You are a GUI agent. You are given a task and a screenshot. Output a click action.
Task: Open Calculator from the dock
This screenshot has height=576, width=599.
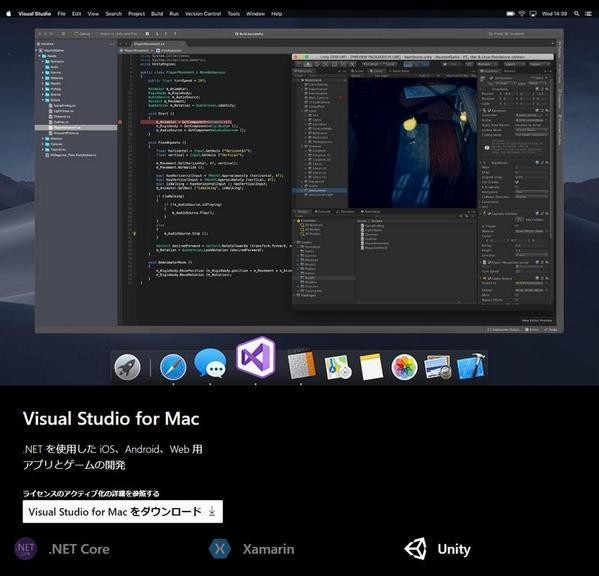301,364
